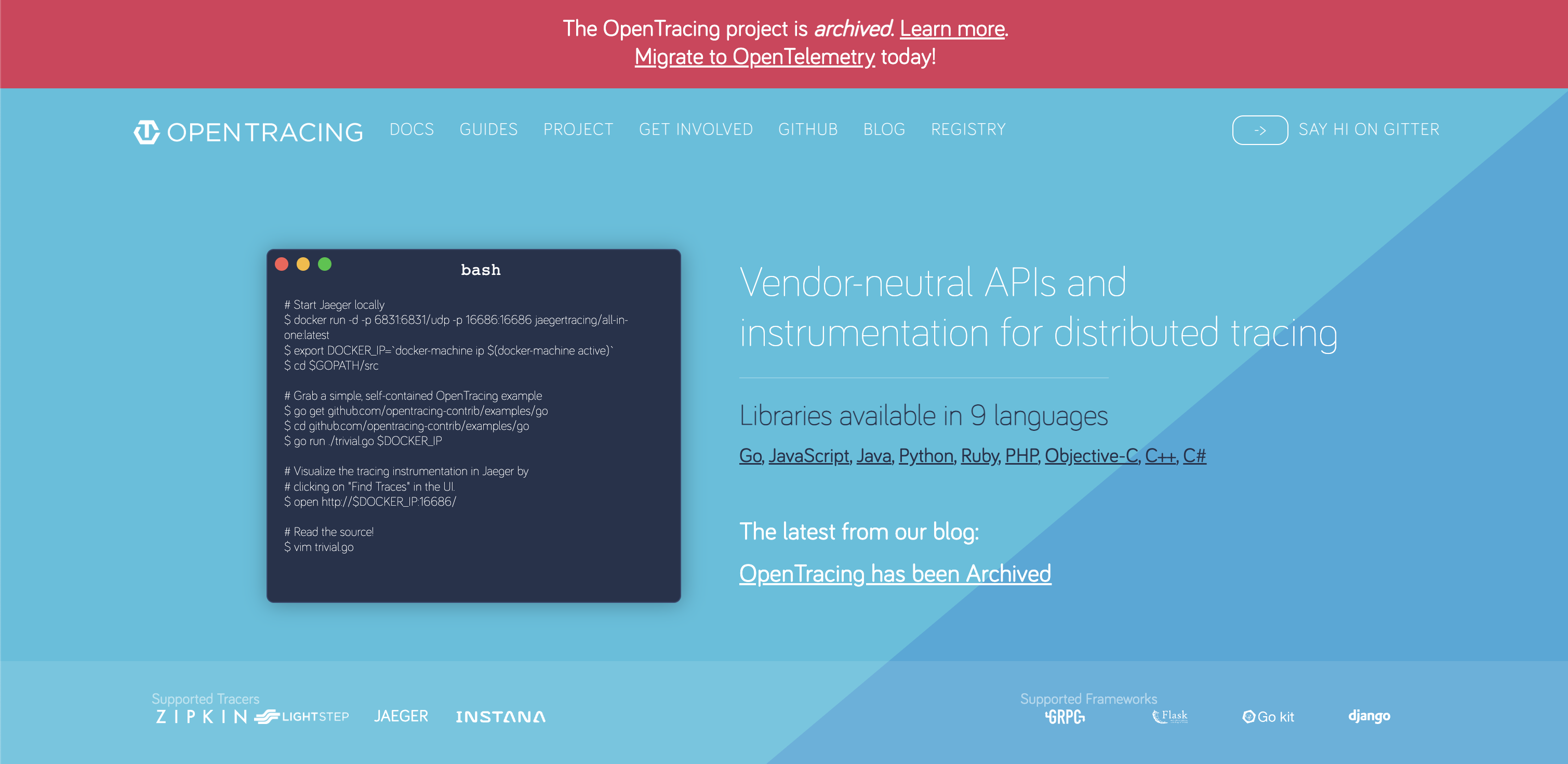
Task: Click the OpenTracing logo icon
Action: tap(147, 131)
